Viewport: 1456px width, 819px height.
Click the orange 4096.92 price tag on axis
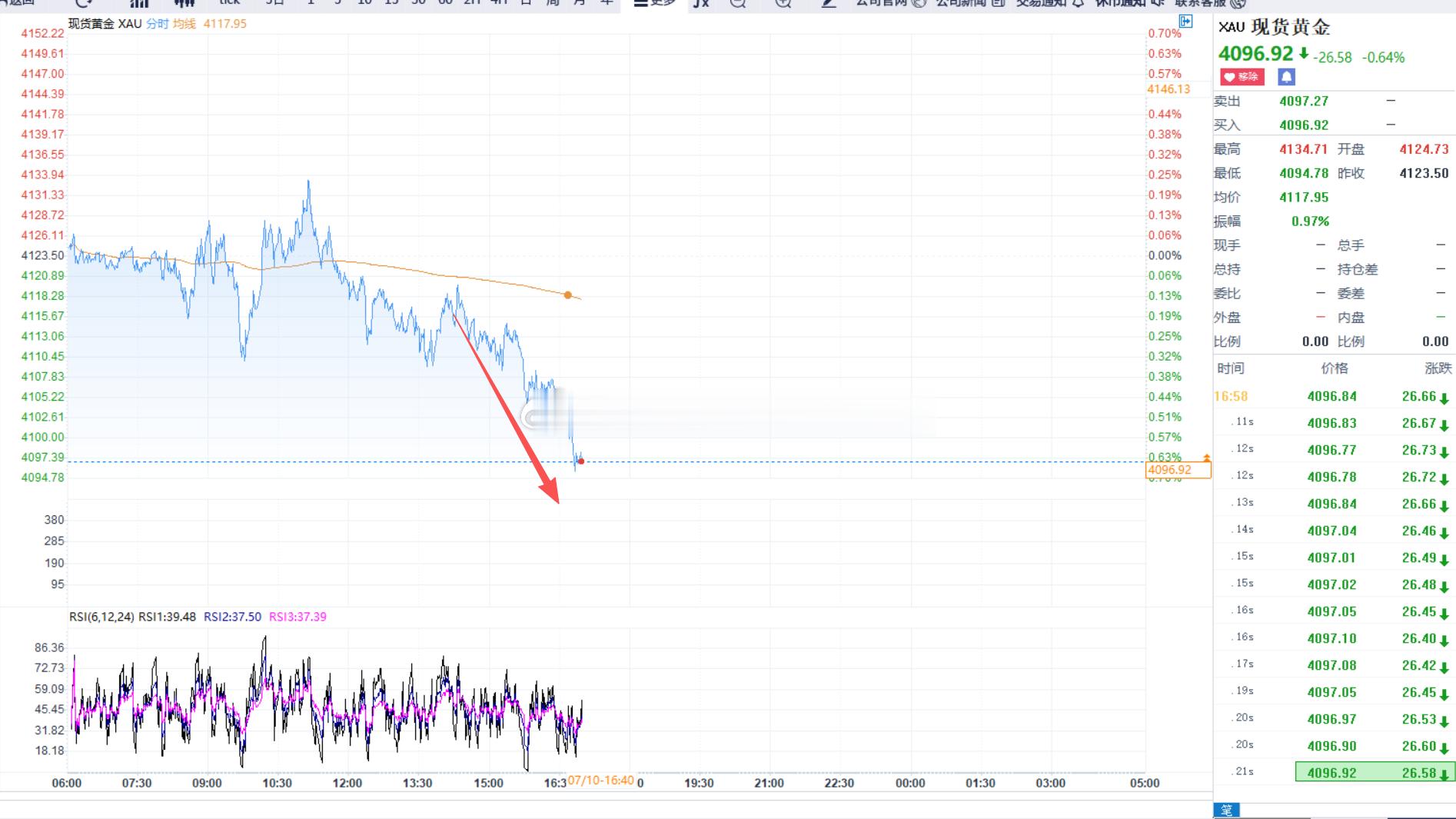pos(1178,470)
